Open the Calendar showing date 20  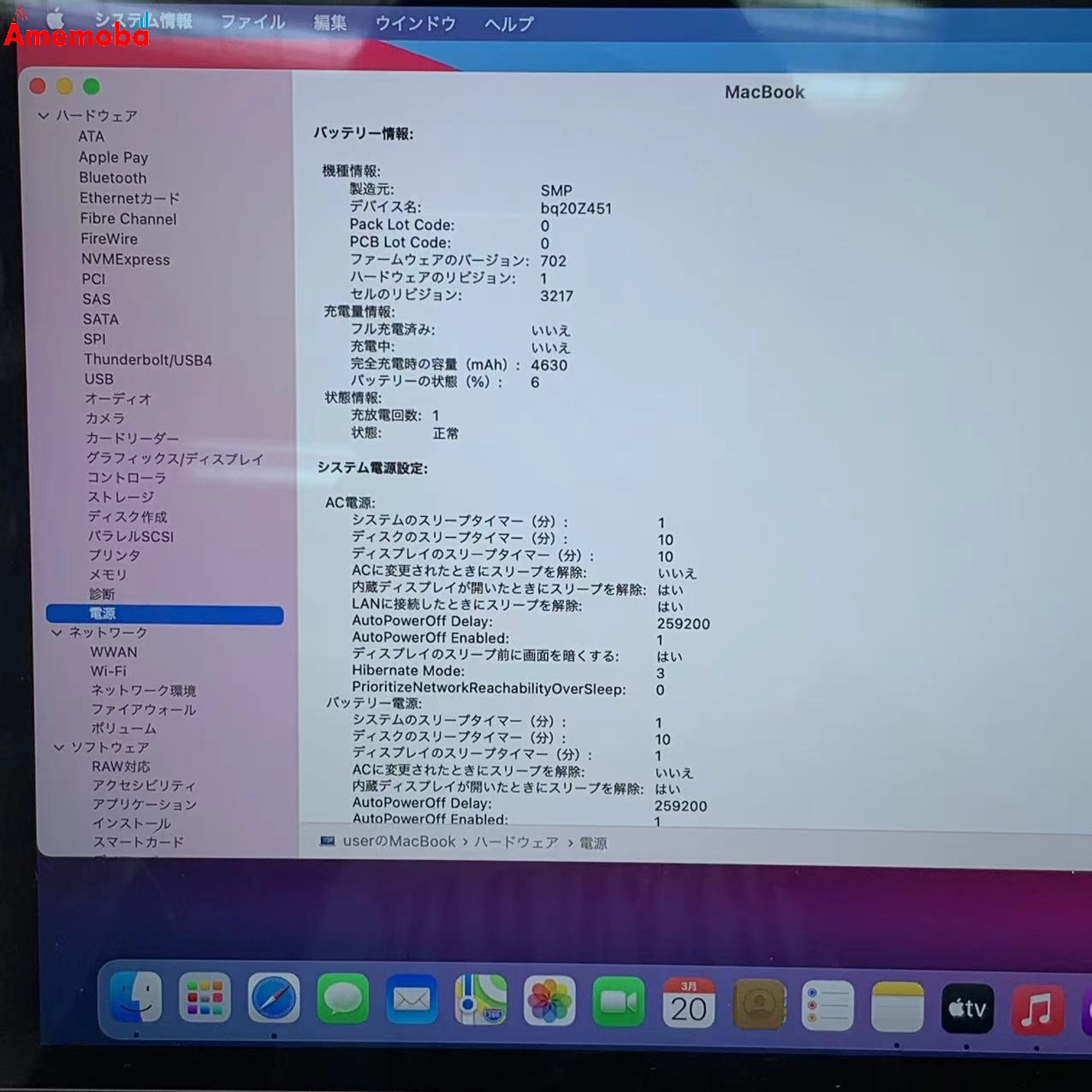(x=689, y=1001)
